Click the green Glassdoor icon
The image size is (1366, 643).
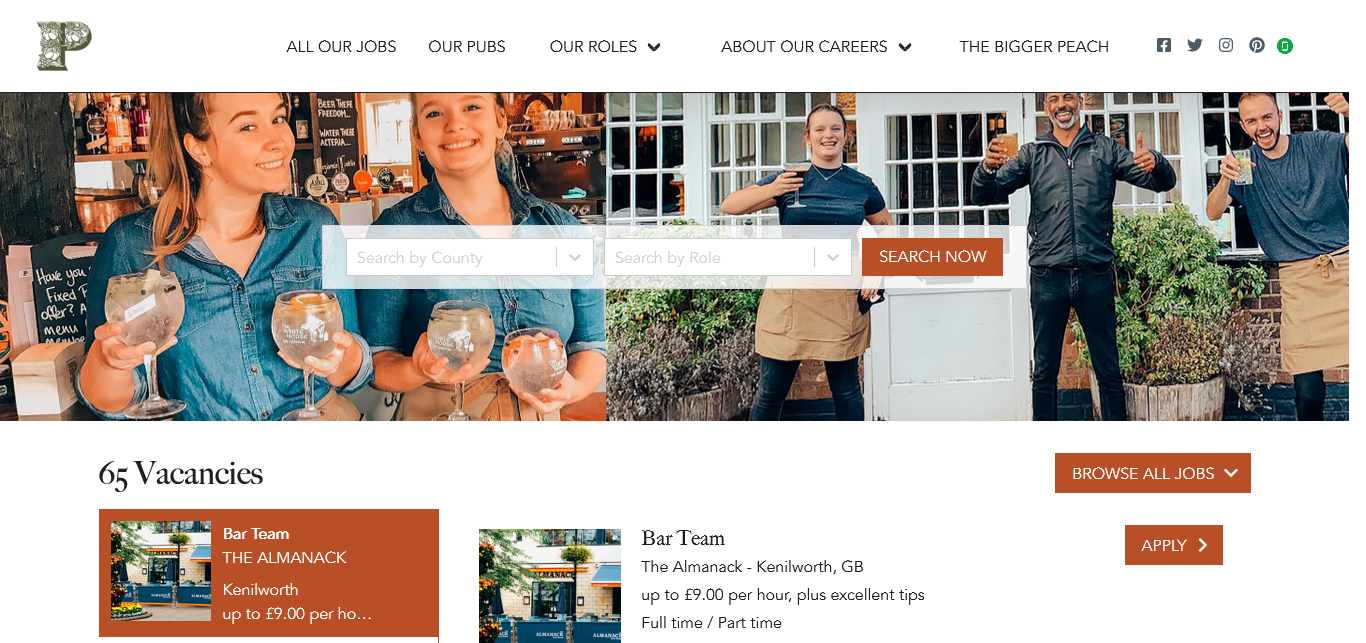point(1285,46)
